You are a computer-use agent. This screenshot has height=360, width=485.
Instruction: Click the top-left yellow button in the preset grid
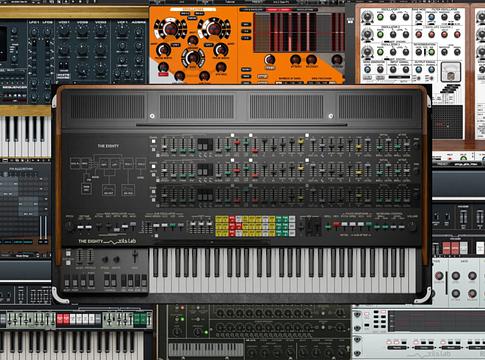219,219
